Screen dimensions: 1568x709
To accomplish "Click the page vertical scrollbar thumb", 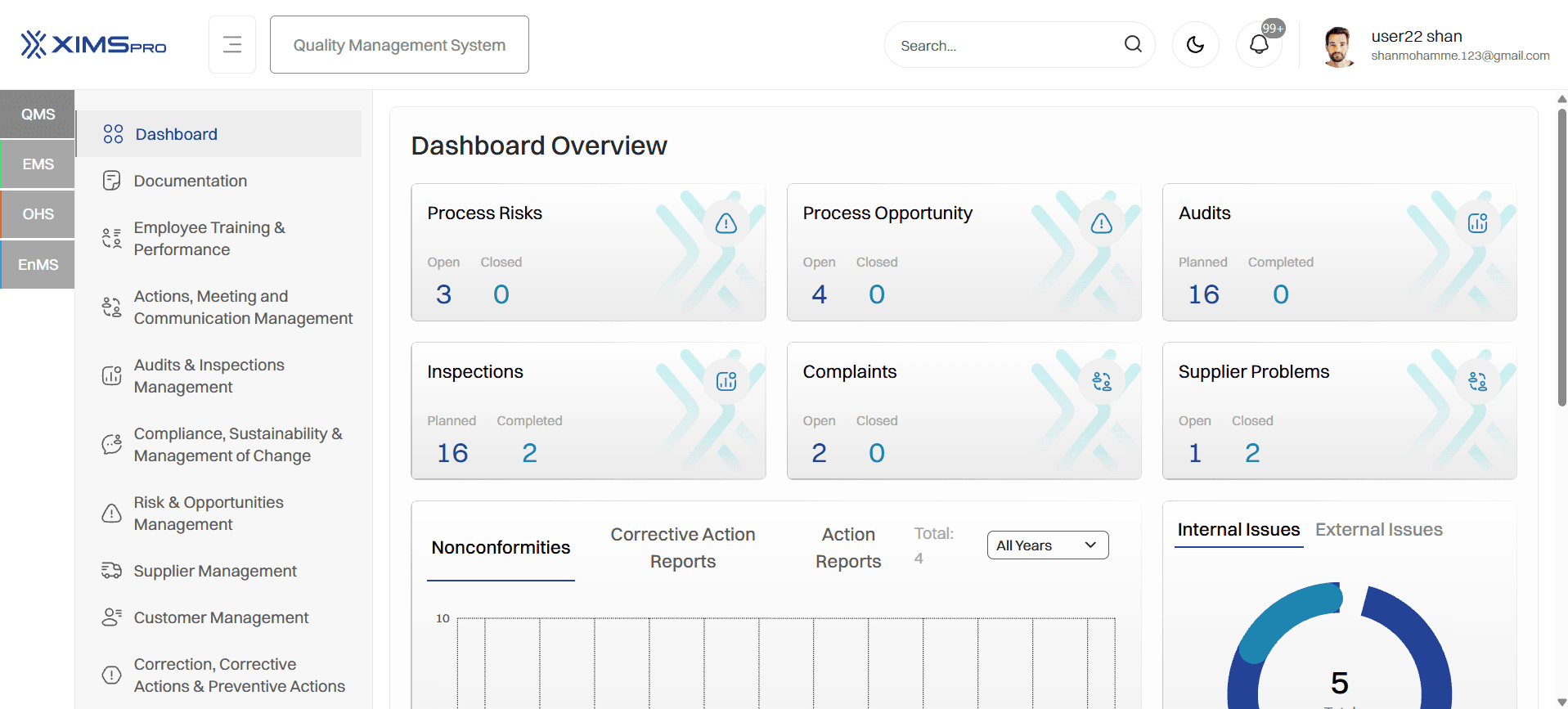I will tap(1561, 258).
